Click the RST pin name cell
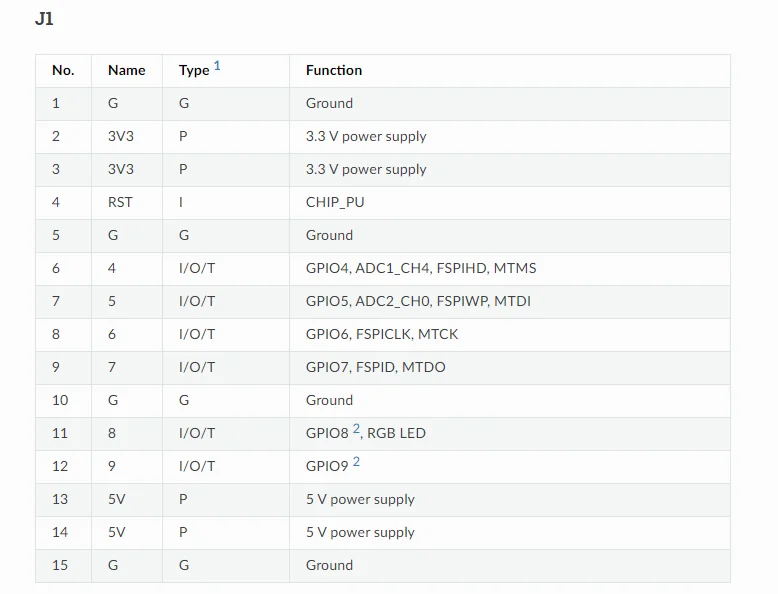778x594 pixels. click(x=120, y=202)
